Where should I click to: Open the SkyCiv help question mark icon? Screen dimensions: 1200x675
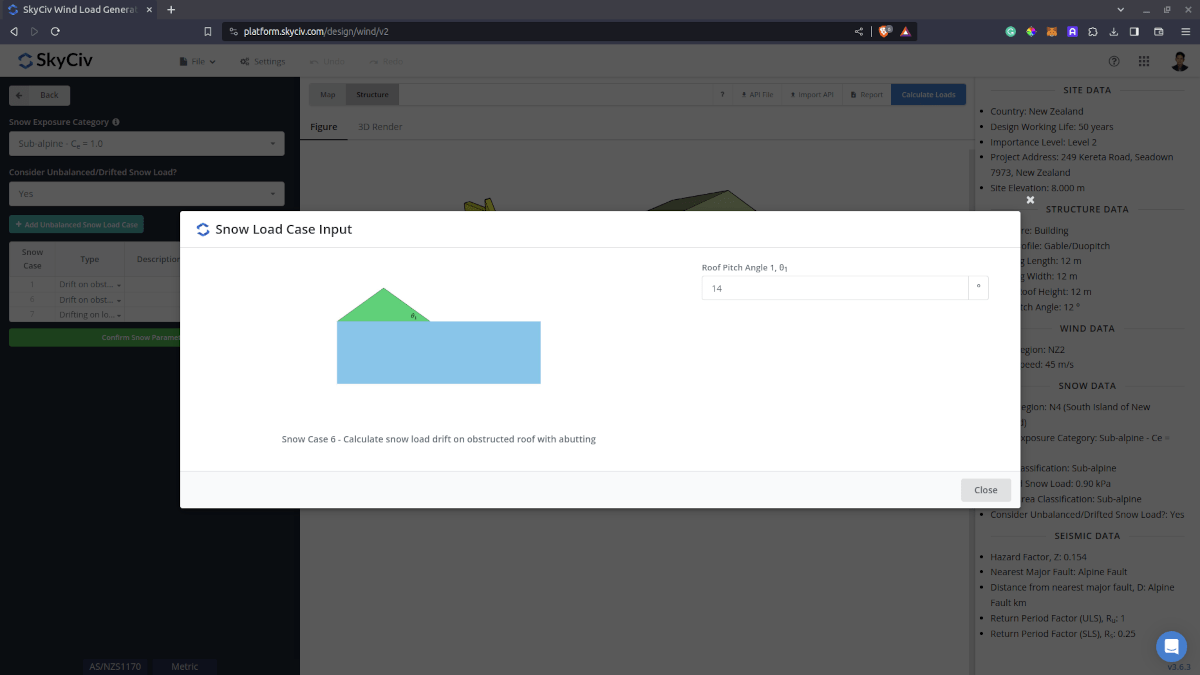point(1115,61)
